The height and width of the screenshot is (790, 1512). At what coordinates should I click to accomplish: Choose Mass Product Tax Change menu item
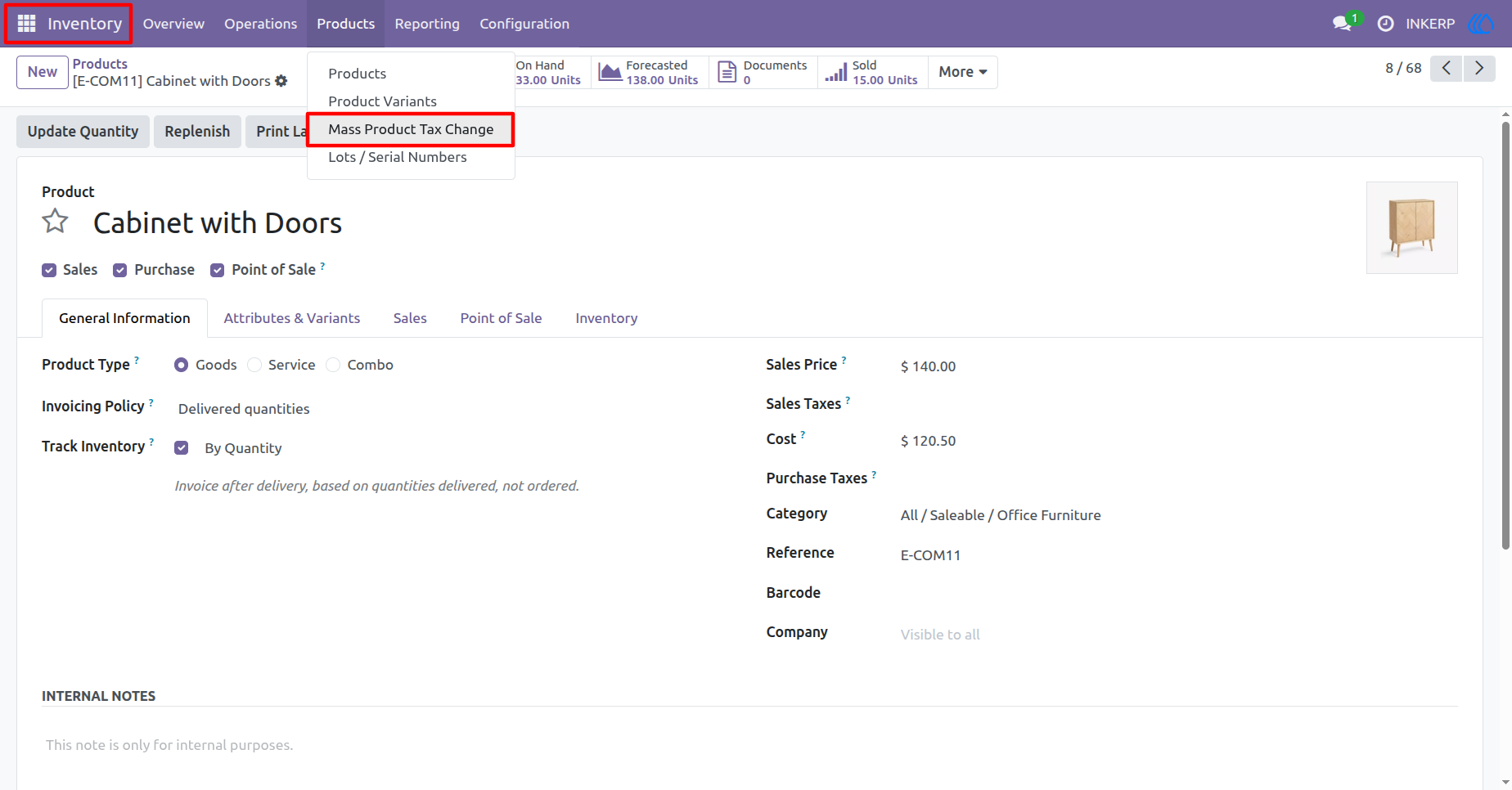(411, 129)
